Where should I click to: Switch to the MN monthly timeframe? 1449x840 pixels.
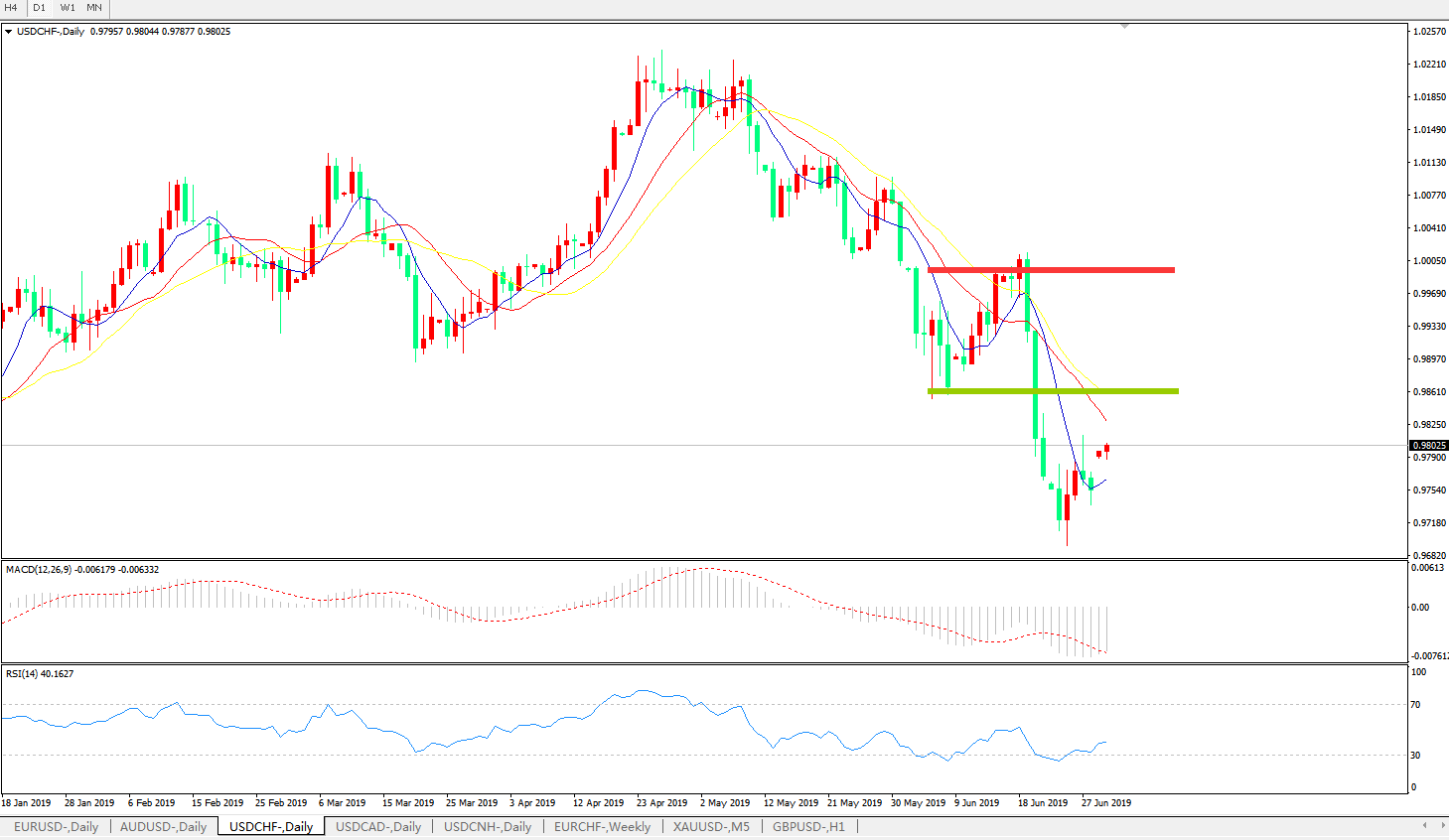(x=94, y=7)
